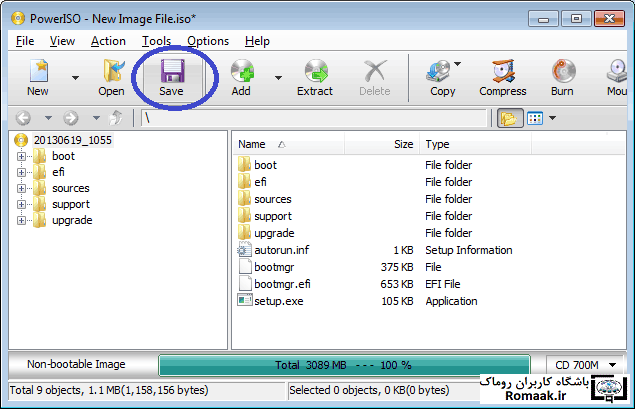The height and width of the screenshot is (409, 635).
Task: Open the Back history dropdown arrow
Action: [x=48, y=118]
